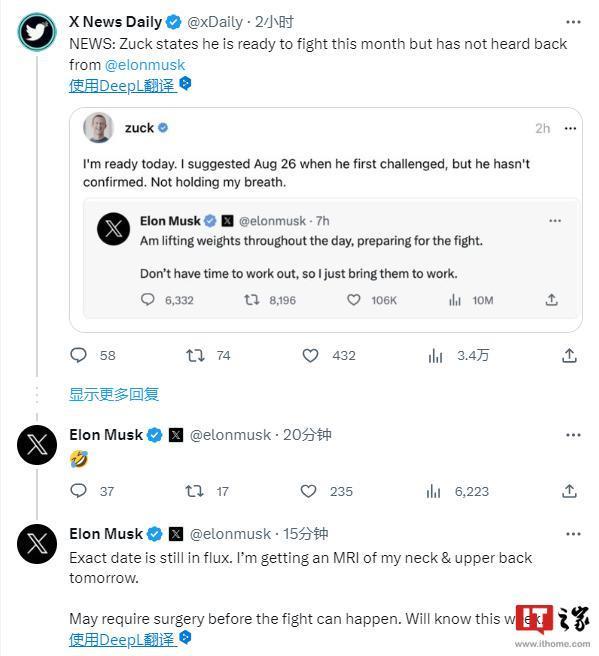View analytics of 3.4万 views tweet
This screenshot has height=656, width=599.
435,356
